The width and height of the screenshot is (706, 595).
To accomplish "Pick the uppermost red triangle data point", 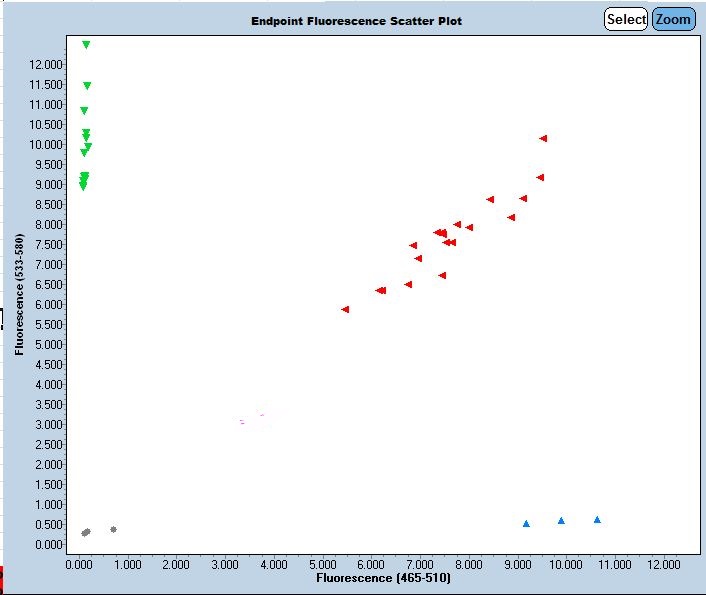I will pos(543,138).
